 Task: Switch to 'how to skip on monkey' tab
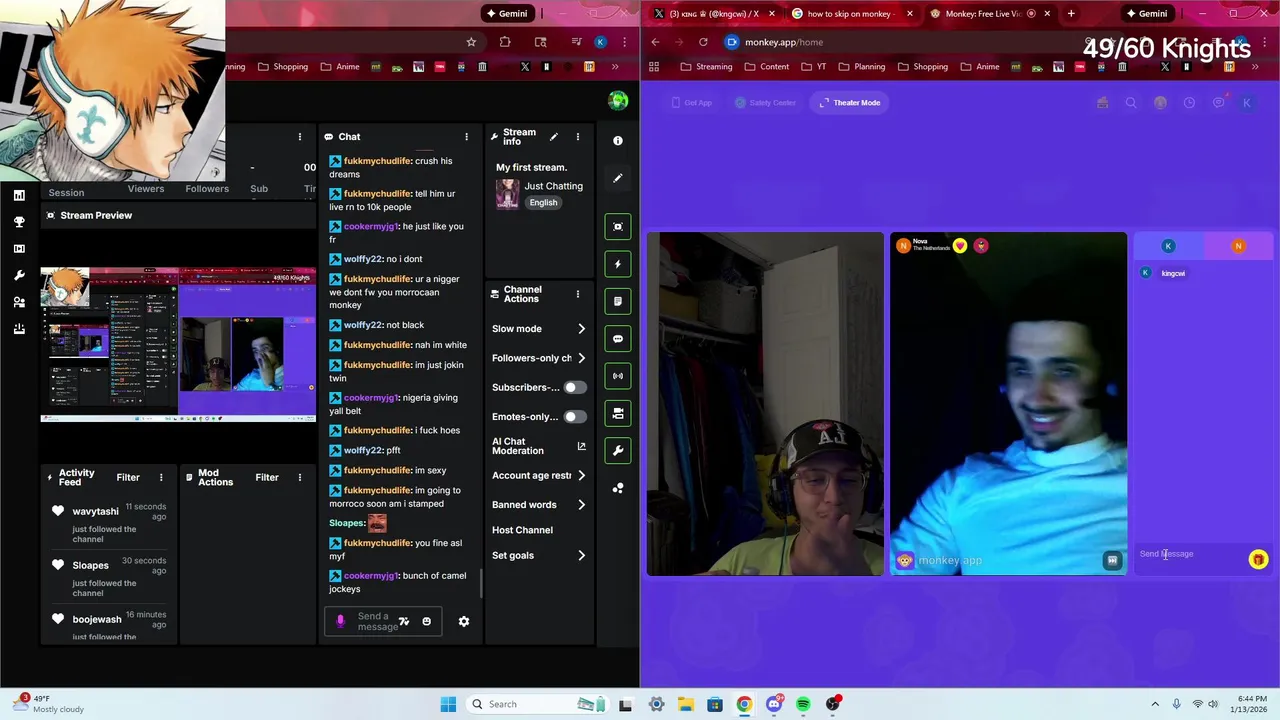tap(853, 14)
